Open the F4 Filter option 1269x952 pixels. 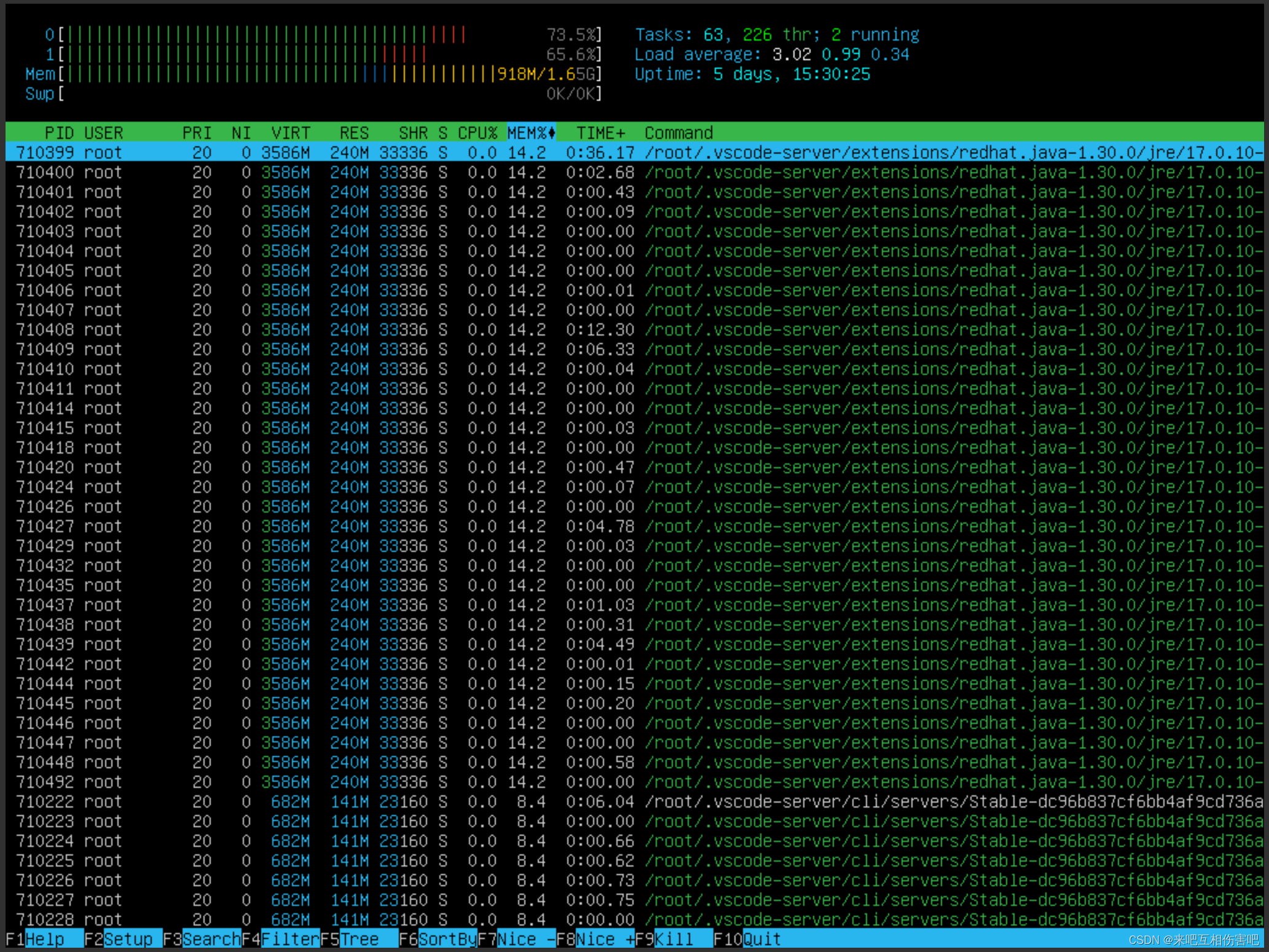[x=289, y=939]
